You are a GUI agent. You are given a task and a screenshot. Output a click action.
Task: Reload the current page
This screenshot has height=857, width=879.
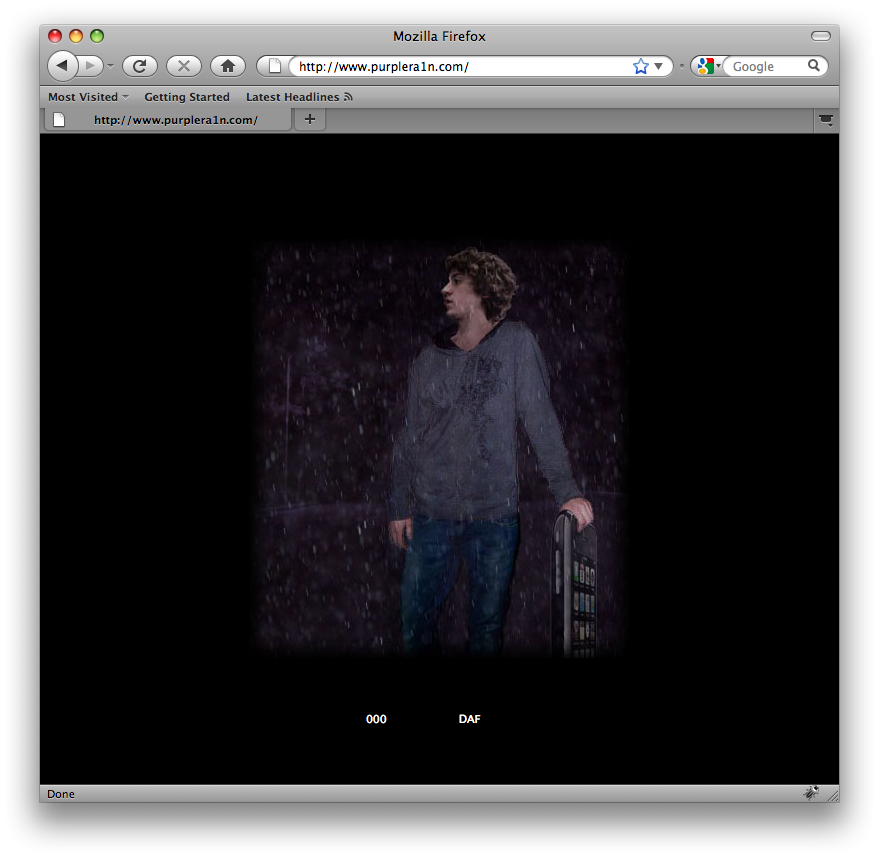tap(140, 66)
